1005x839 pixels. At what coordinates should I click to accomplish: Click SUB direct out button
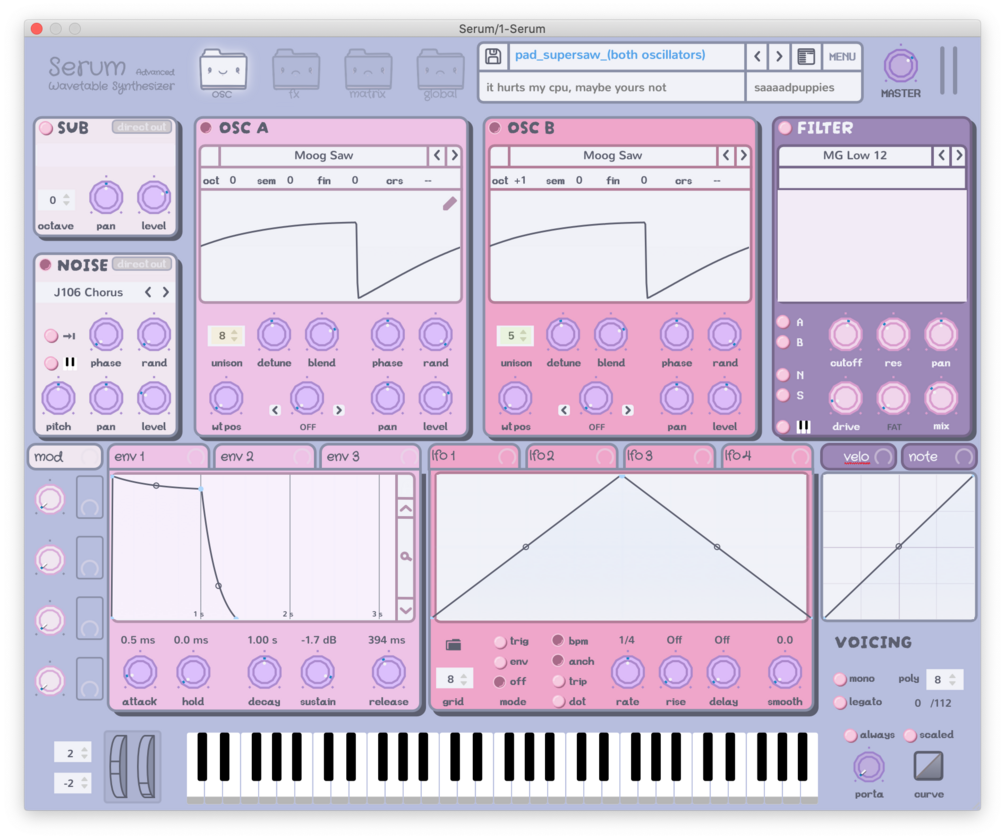click(142, 127)
